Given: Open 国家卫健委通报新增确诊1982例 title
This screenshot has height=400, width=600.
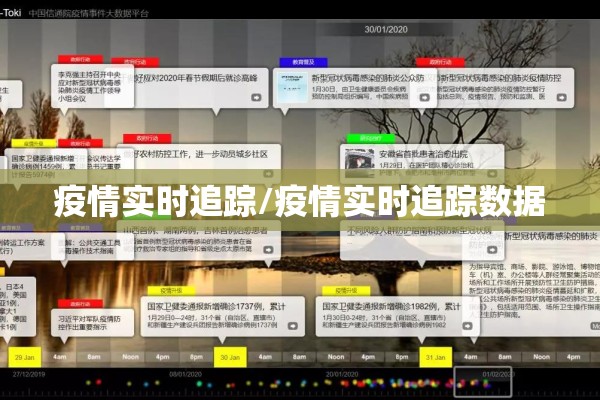Looking at the screenshot, I should [x=391, y=307].
